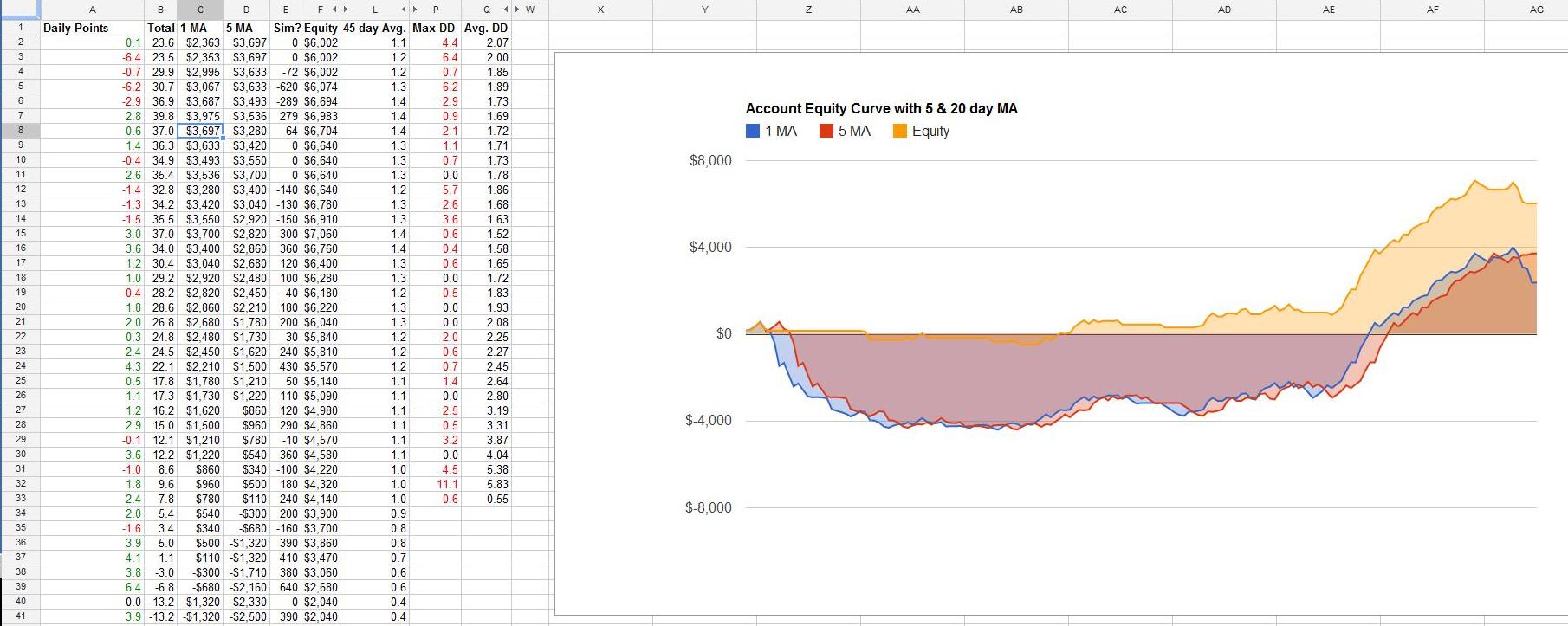This screenshot has height=626, width=1568.
Task: Expand hidden columns with left arrow after L
Action: pyautogui.click(x=404, y=10)
